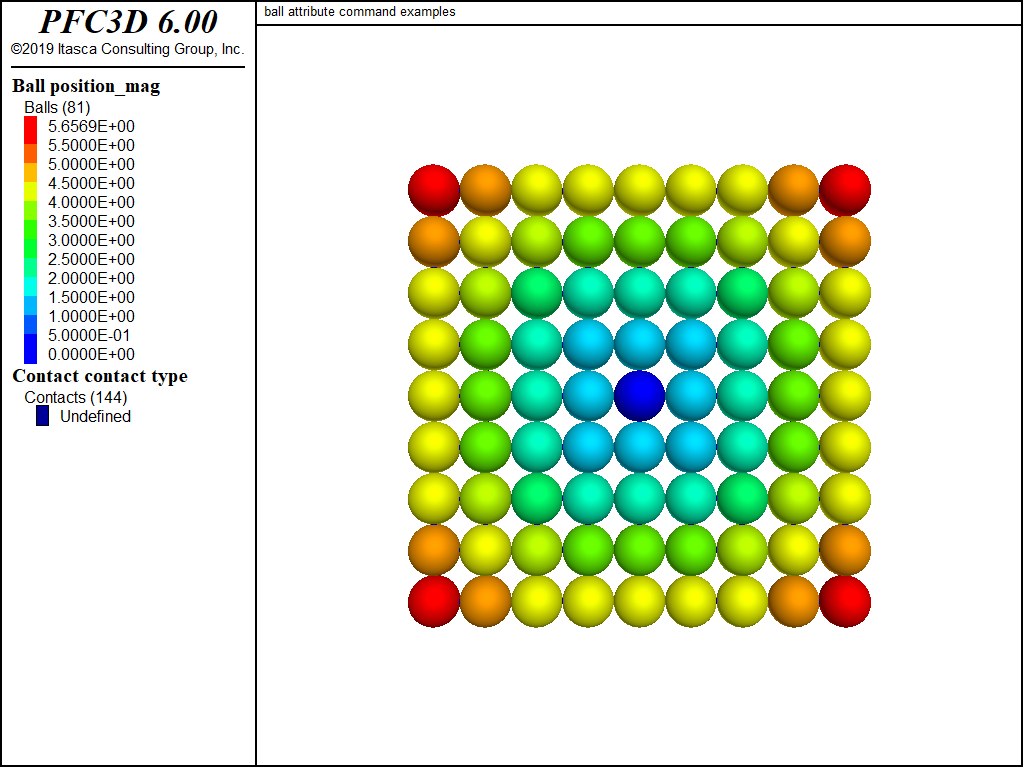
Task: Click the 4.0000E+00 legend value
Action: pyautogui.click(x=91, y=202)
